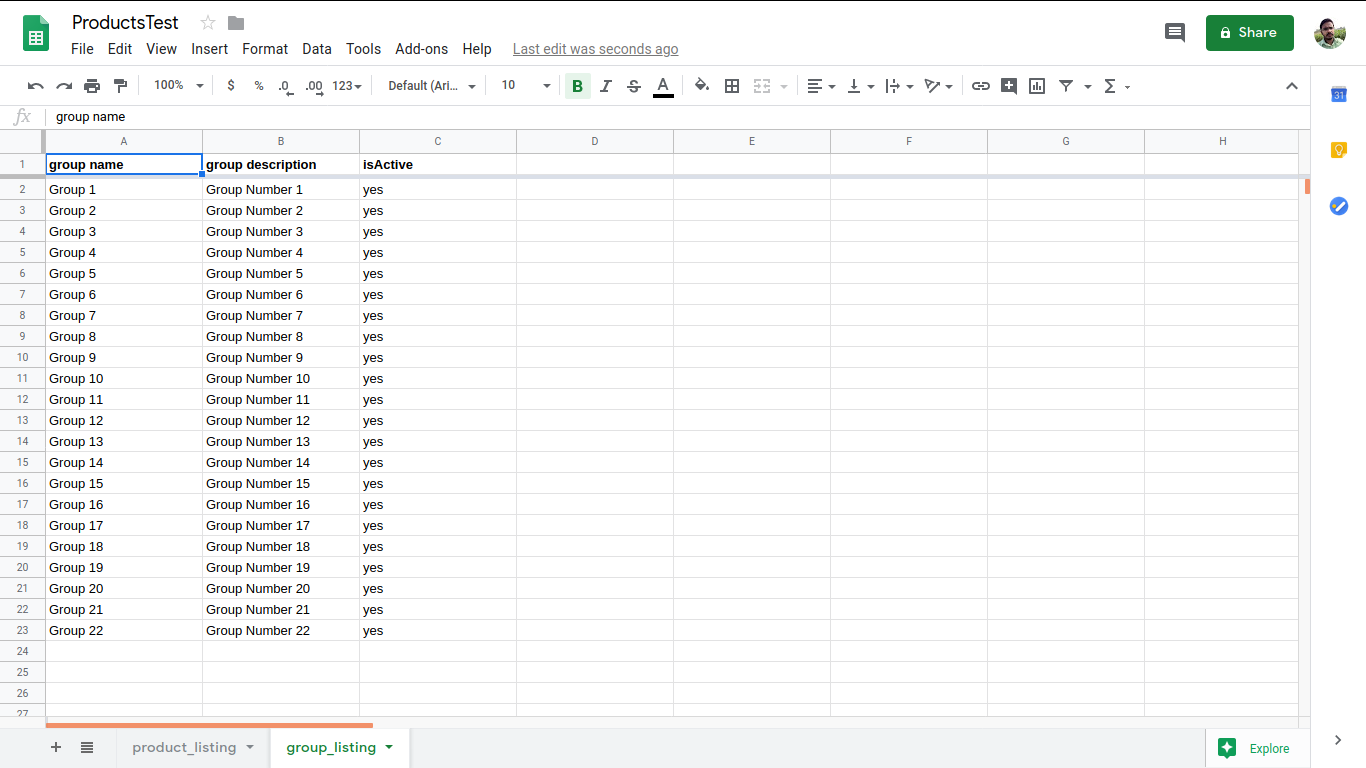Open the Data menu
Screen dimensions: 1366x768
(316, 48)
